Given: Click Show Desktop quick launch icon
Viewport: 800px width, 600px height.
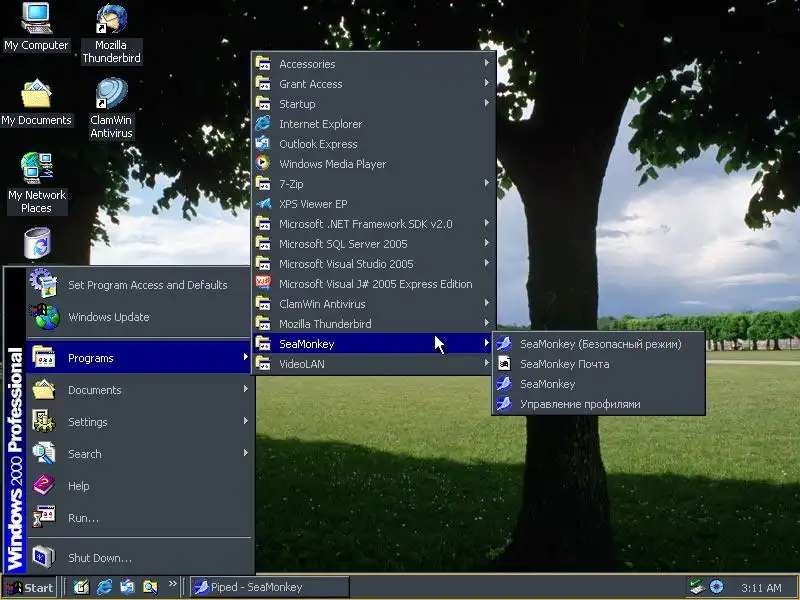Looking at the screenshot, I should tap(81, 587).
